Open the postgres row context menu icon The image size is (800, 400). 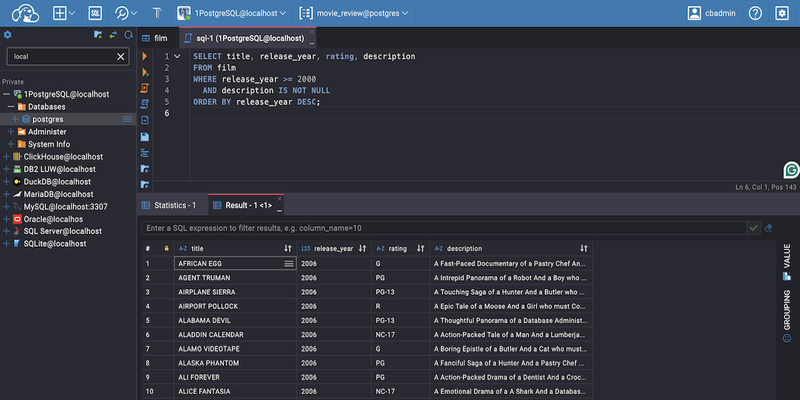click(128, 119)
